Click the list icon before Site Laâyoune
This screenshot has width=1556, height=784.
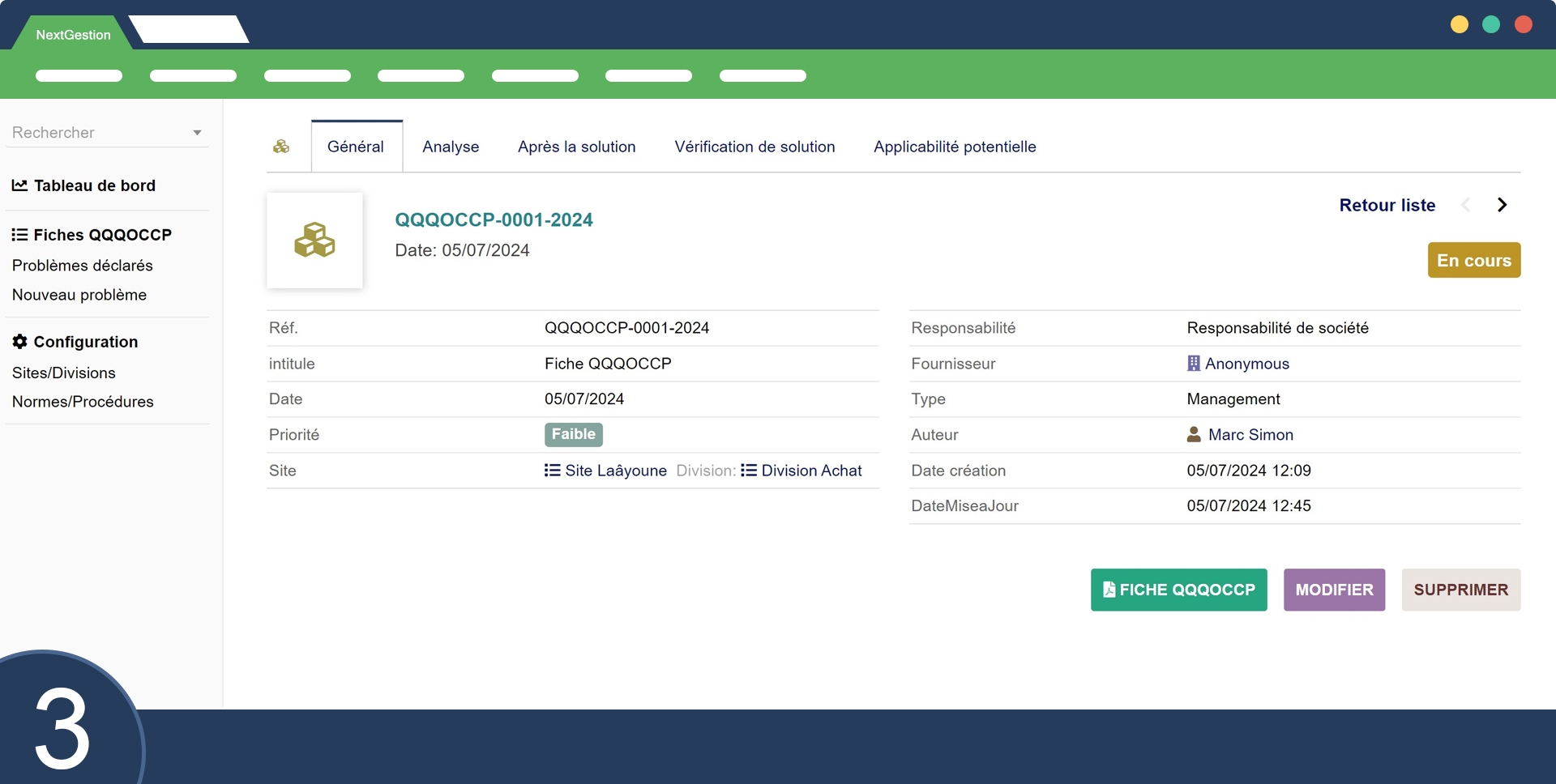tap(552, 471)
